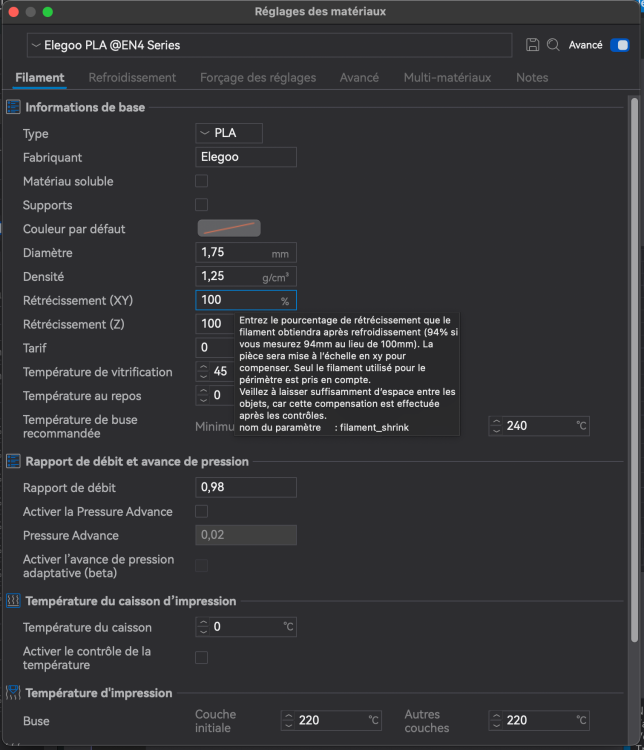The width and height of the screenshot is (644, 750).
Task: Click the save preset icon
Action: tap(533, 45)
